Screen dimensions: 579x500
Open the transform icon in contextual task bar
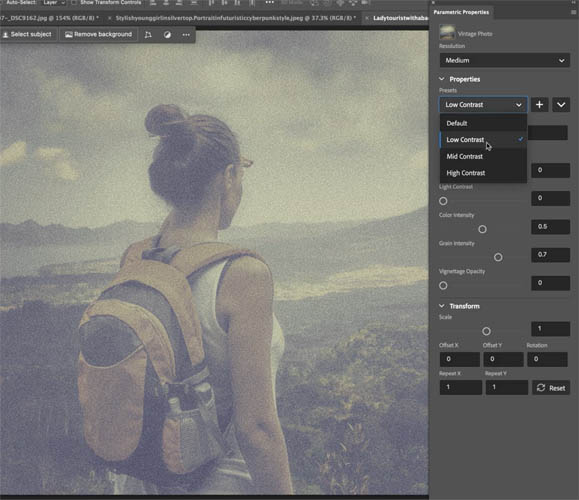148,35
